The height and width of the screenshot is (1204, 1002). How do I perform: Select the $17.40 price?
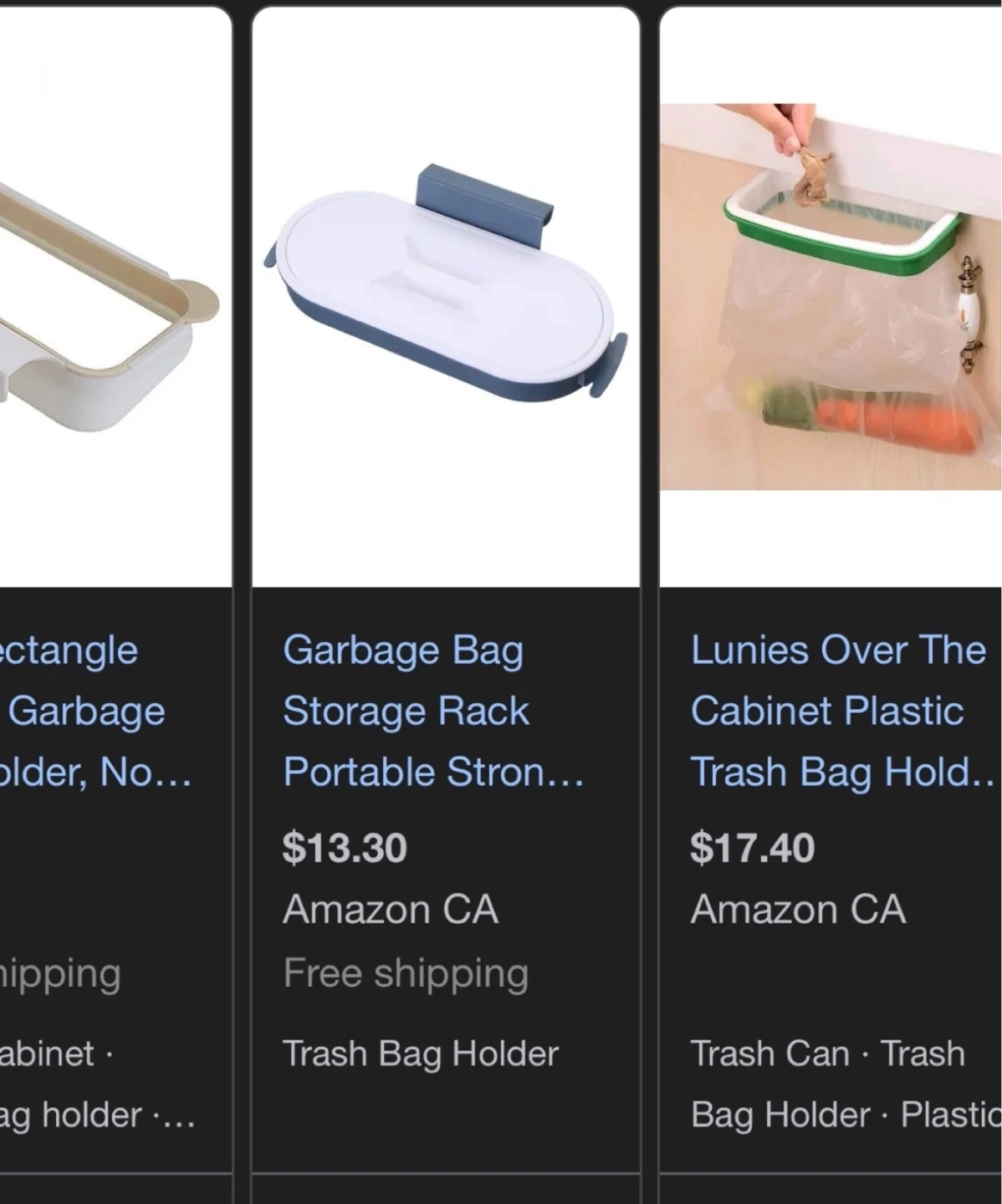(x=752, y=848)
